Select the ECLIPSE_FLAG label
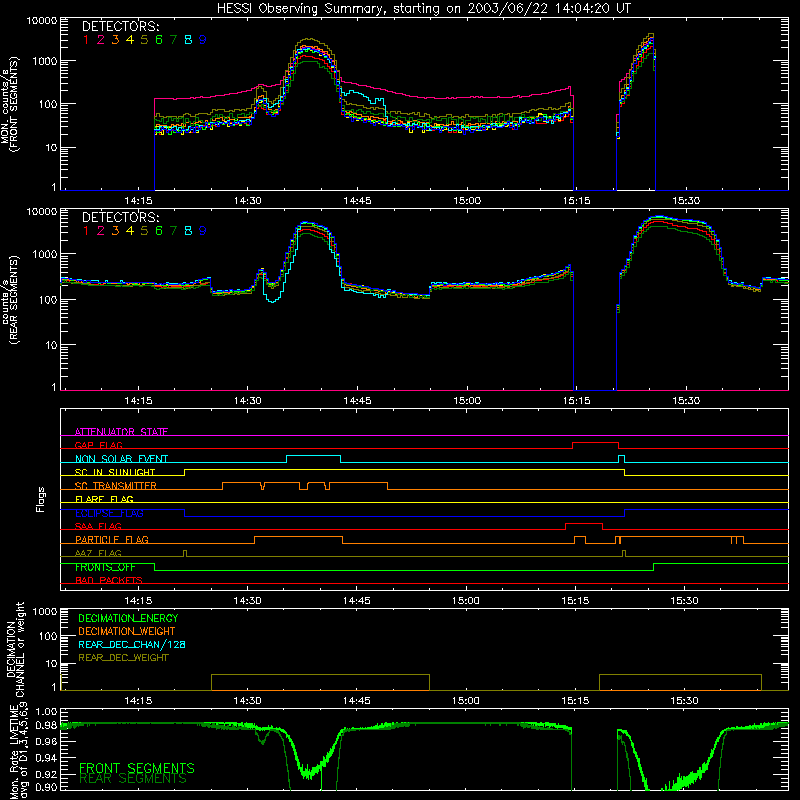800x800 pixels. 109,513
